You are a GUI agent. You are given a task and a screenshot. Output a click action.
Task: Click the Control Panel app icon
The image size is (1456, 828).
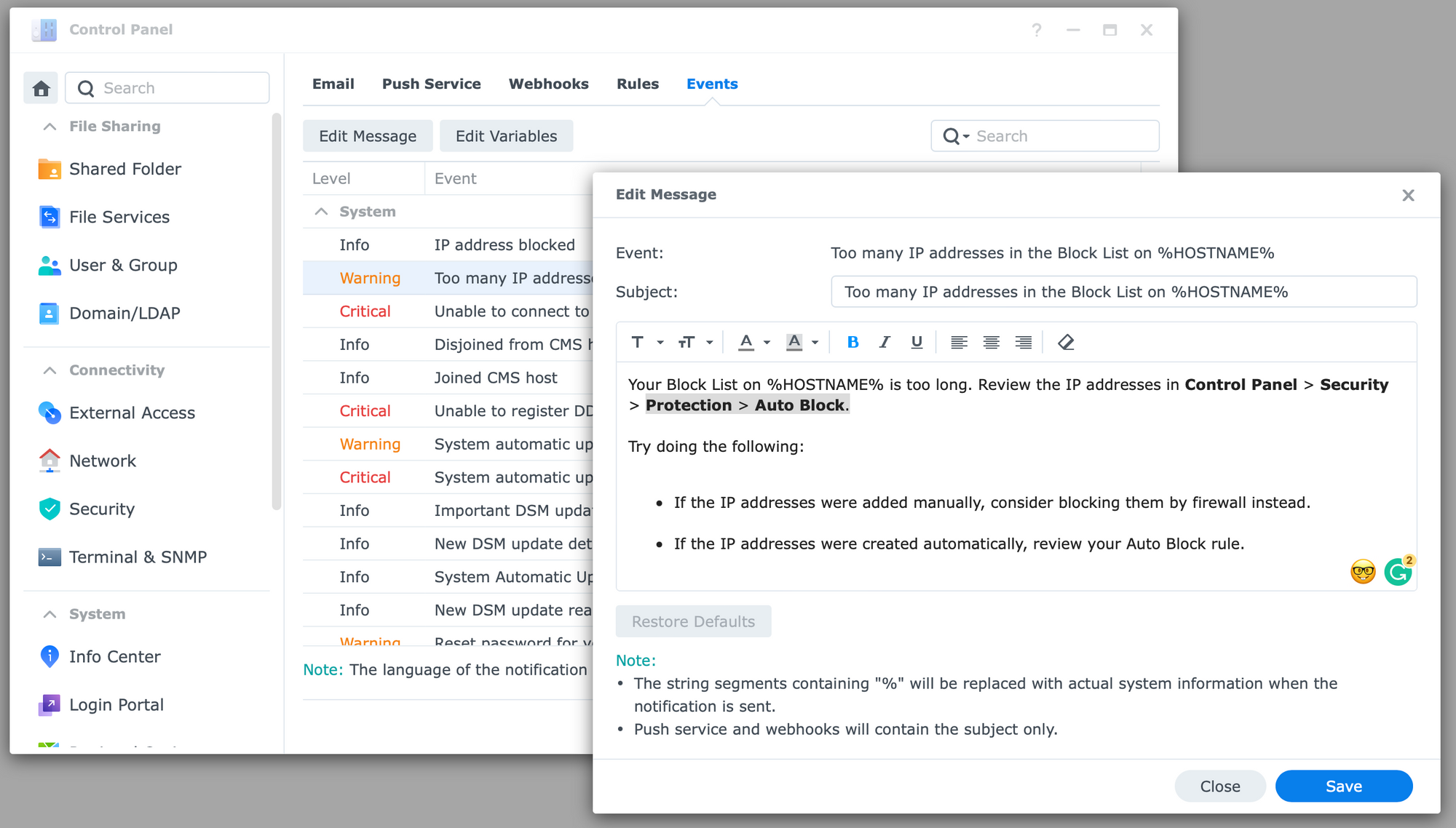[x=44, y=30]
